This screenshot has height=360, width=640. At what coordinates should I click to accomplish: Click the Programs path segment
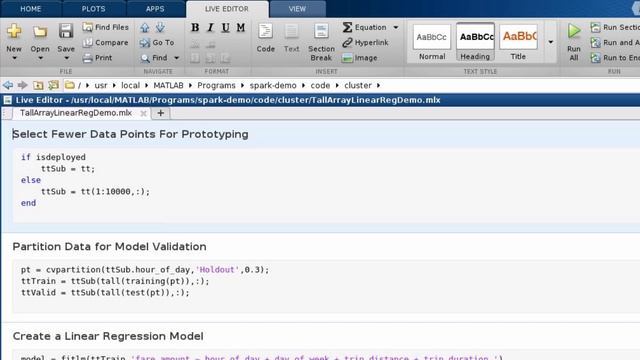tap(216, 85)
